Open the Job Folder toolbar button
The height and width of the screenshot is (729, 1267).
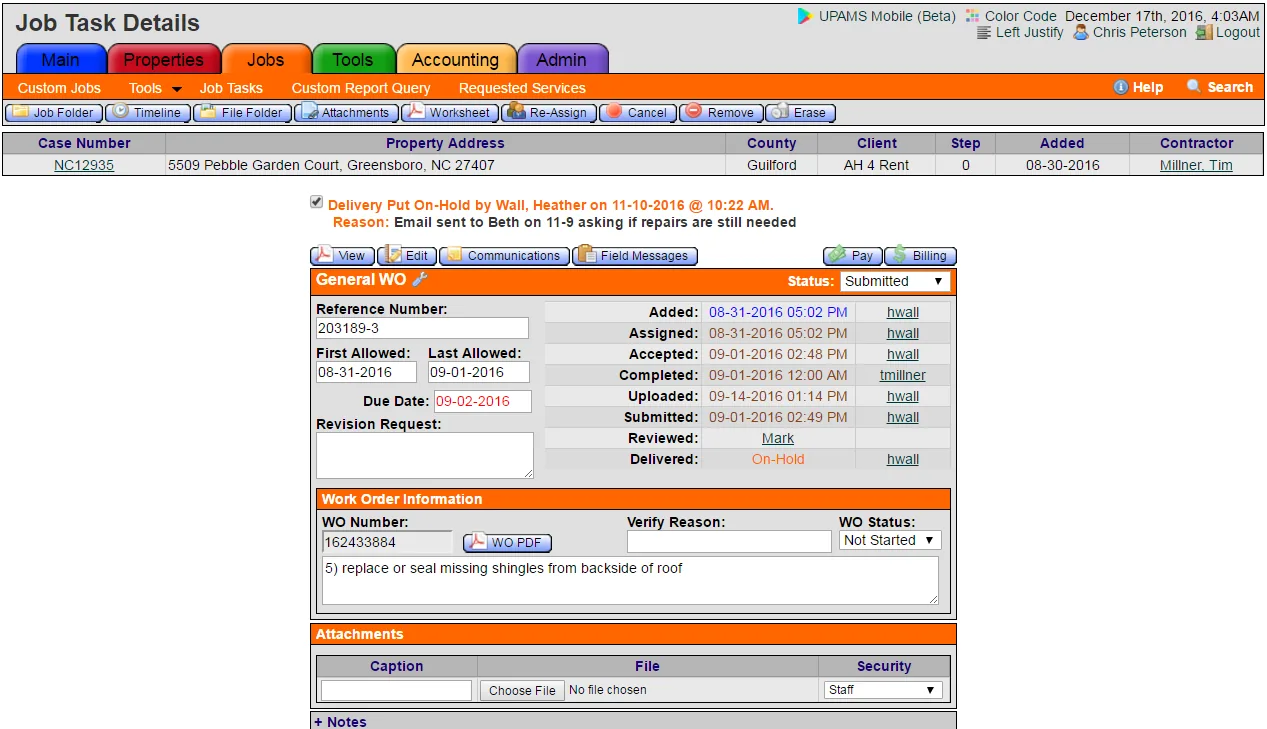pos(54,113)
